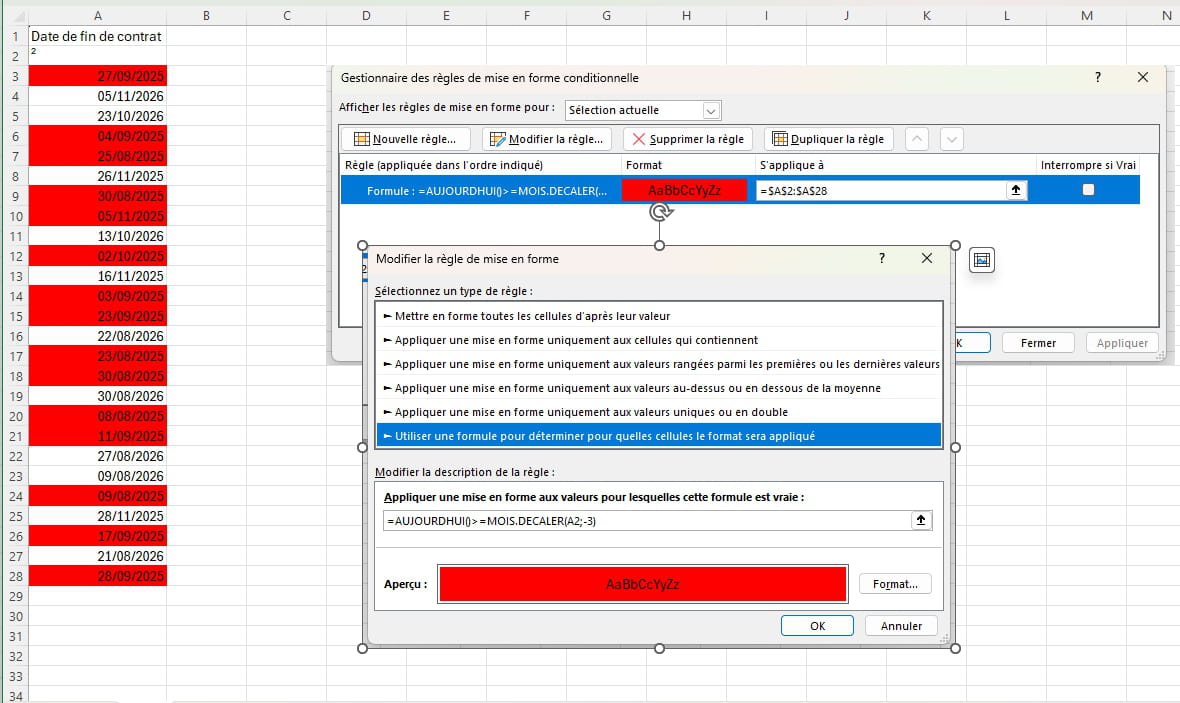1180x703 pixels.
Task: Collapse the S'applique à range selector
Action: point(1016,190)
